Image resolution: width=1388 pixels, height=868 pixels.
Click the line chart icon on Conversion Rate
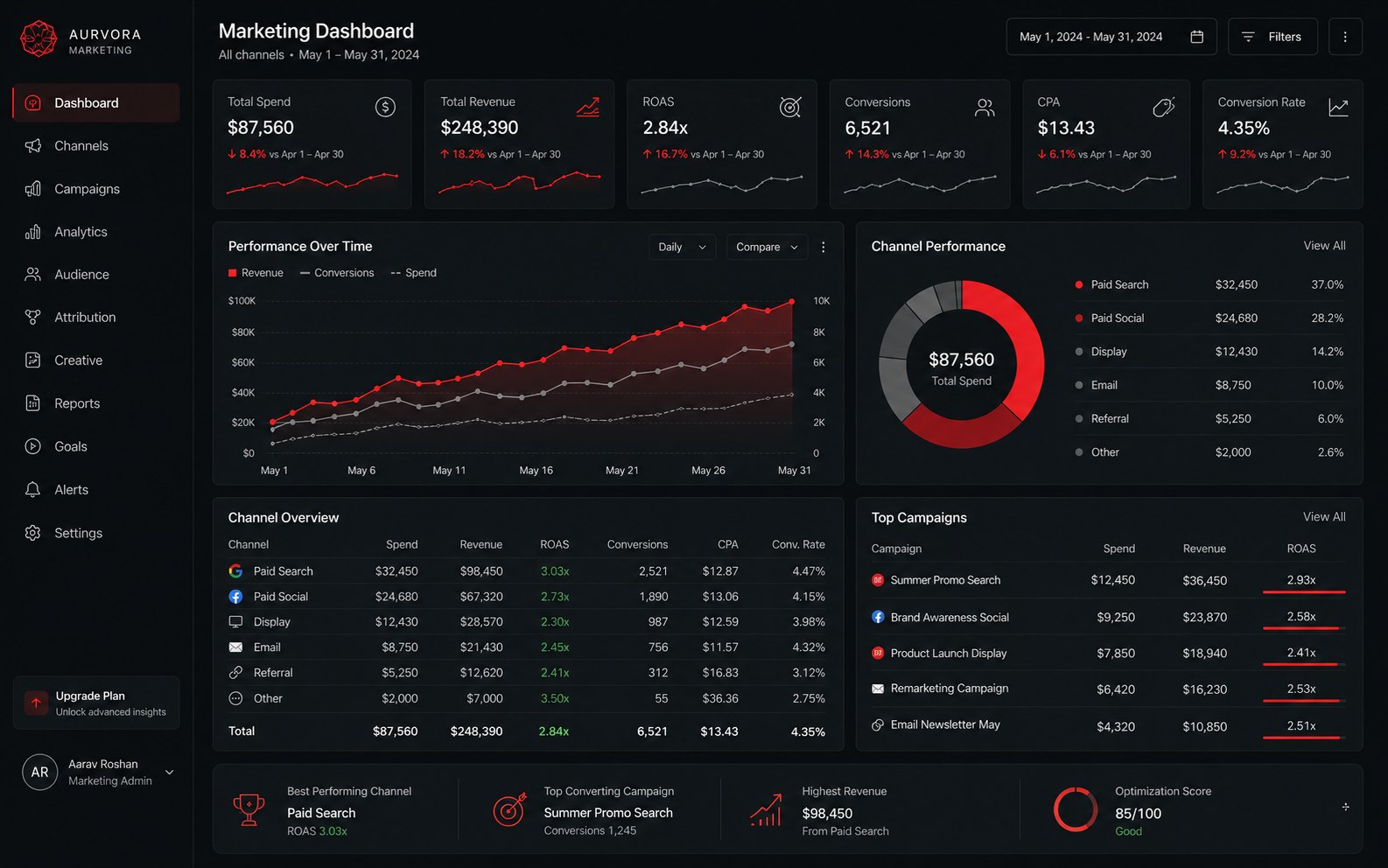[x=1338, y=107]
